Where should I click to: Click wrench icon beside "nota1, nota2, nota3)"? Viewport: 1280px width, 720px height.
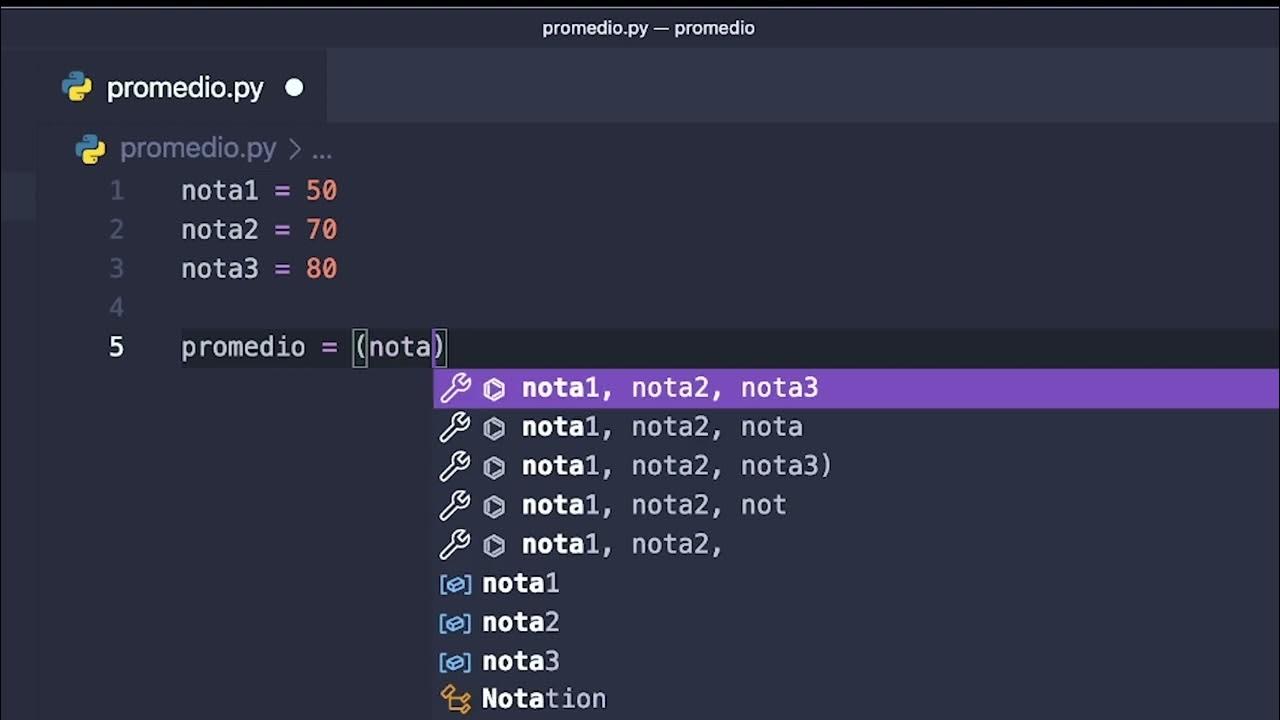pyautogui.click(x=455, y=466)
